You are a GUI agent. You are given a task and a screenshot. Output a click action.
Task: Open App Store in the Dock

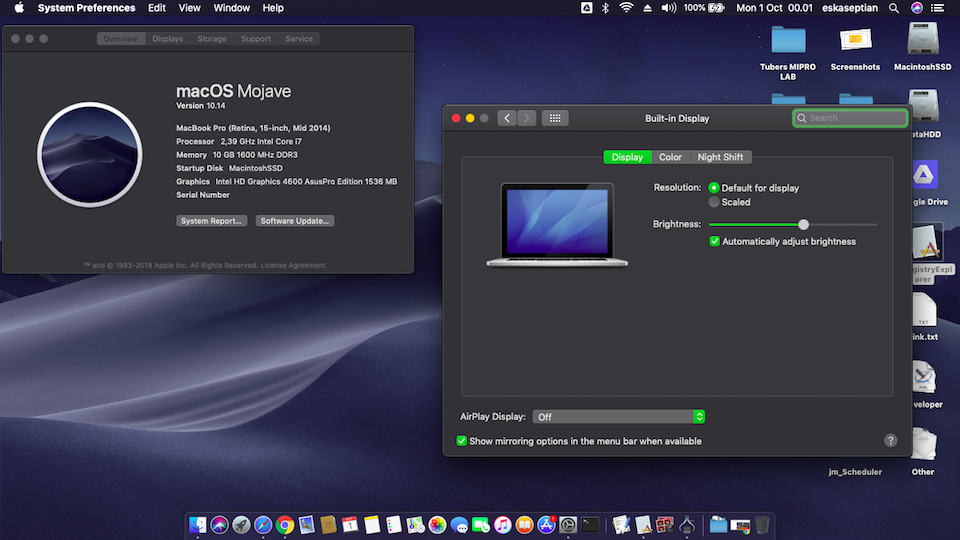pyautogui.click(x=546, y=525)
